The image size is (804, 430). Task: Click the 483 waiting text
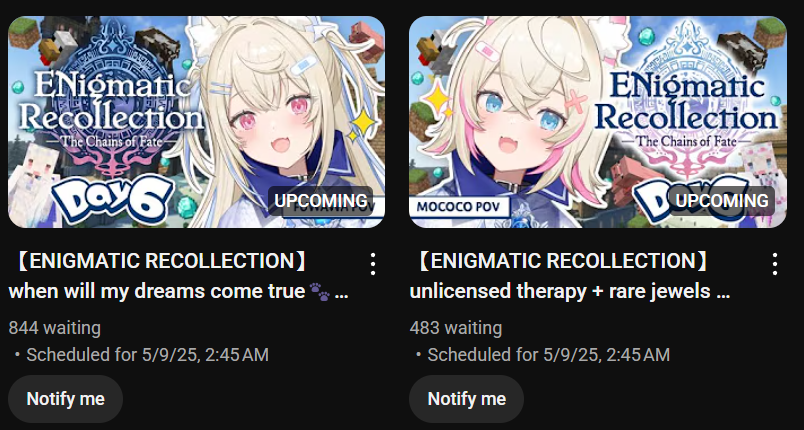pyautogui.click(x=455, y=328)
